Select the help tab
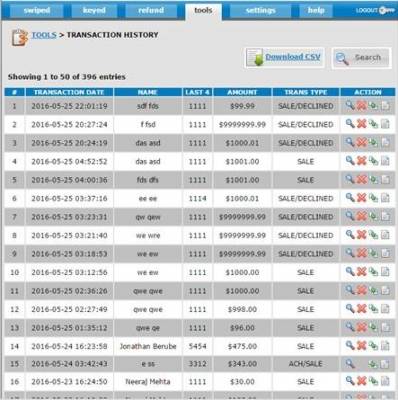This screenshot has height=400, width=398. pyautogui.click(x=316, y=10)
